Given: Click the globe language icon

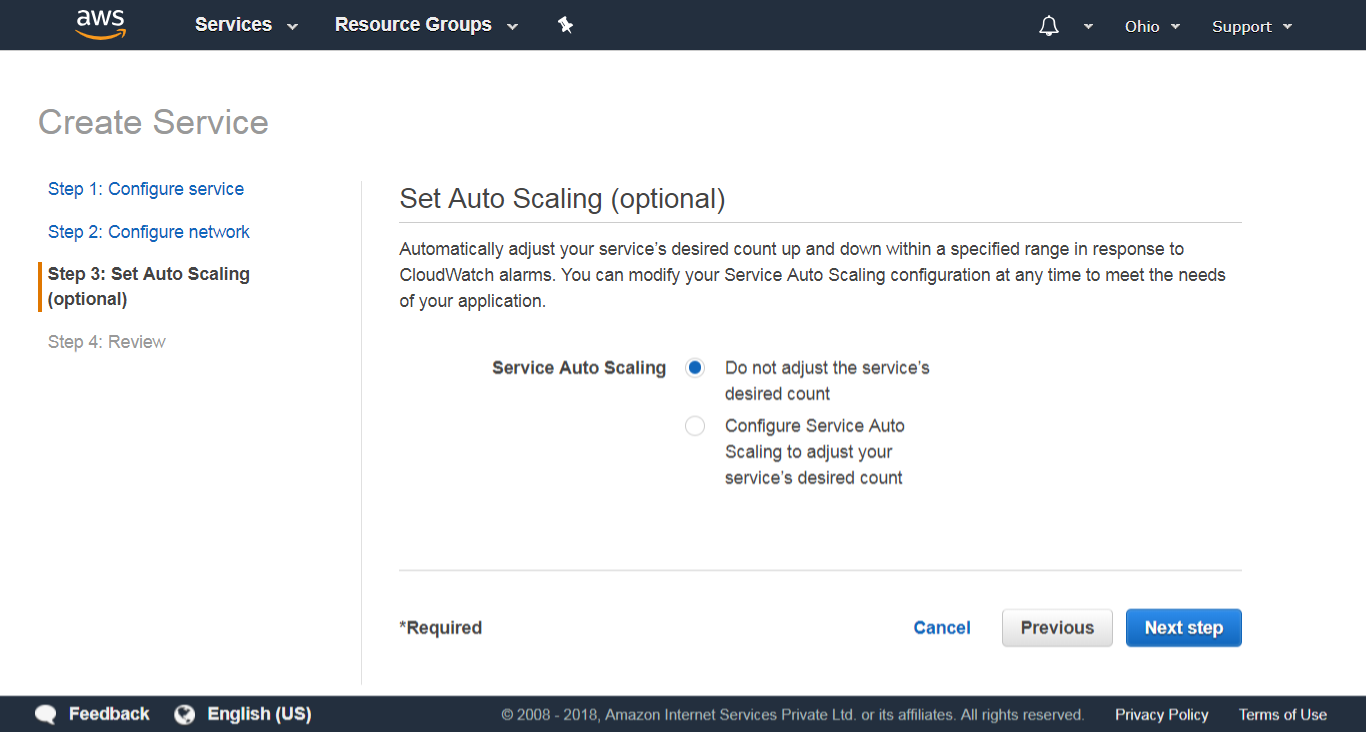Looking at the screenshot, I should click(x=184, y=714).
